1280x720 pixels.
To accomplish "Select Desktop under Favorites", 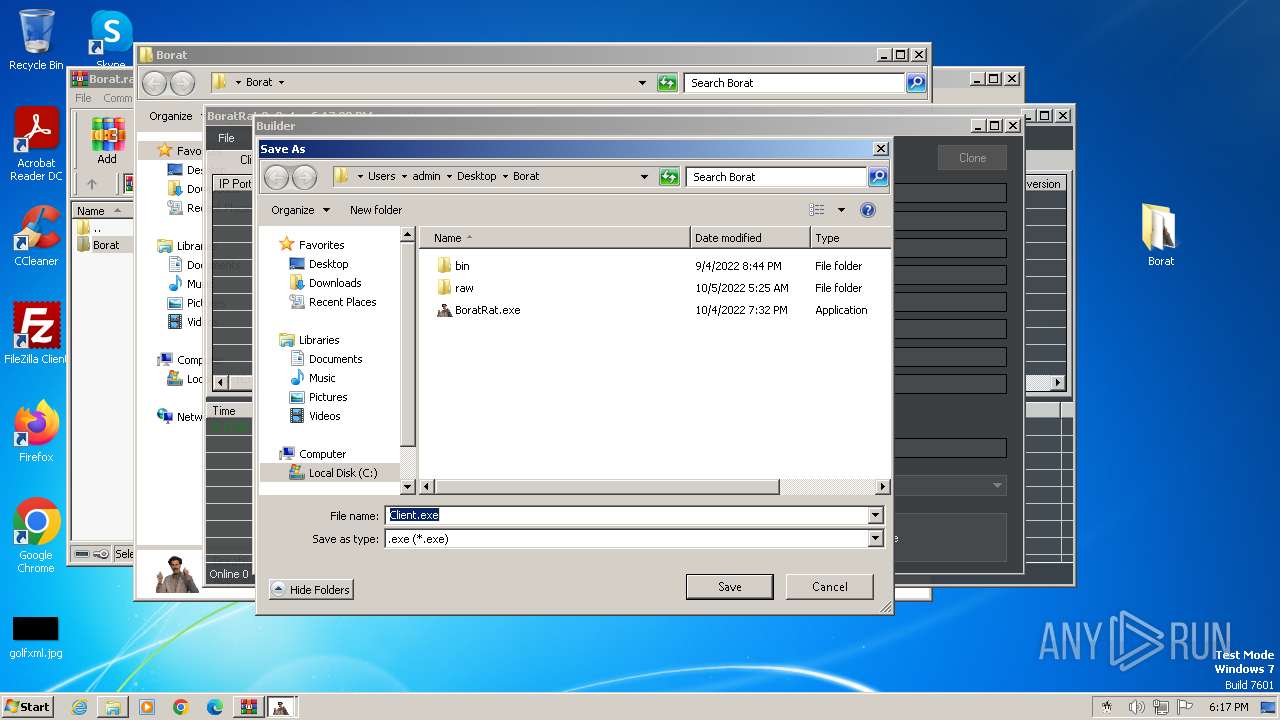I will click(328, 264).
